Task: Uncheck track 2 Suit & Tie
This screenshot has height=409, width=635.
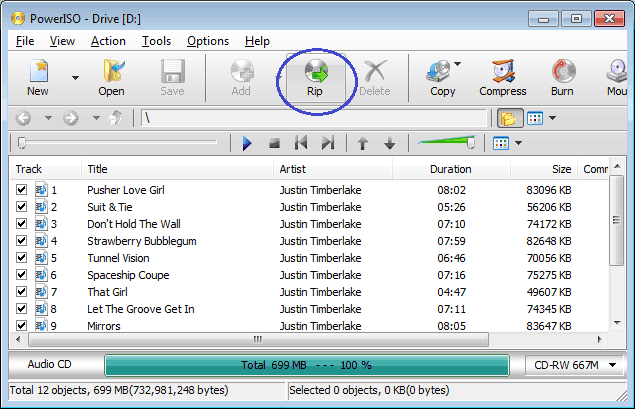Action: (x=21, y=207)
